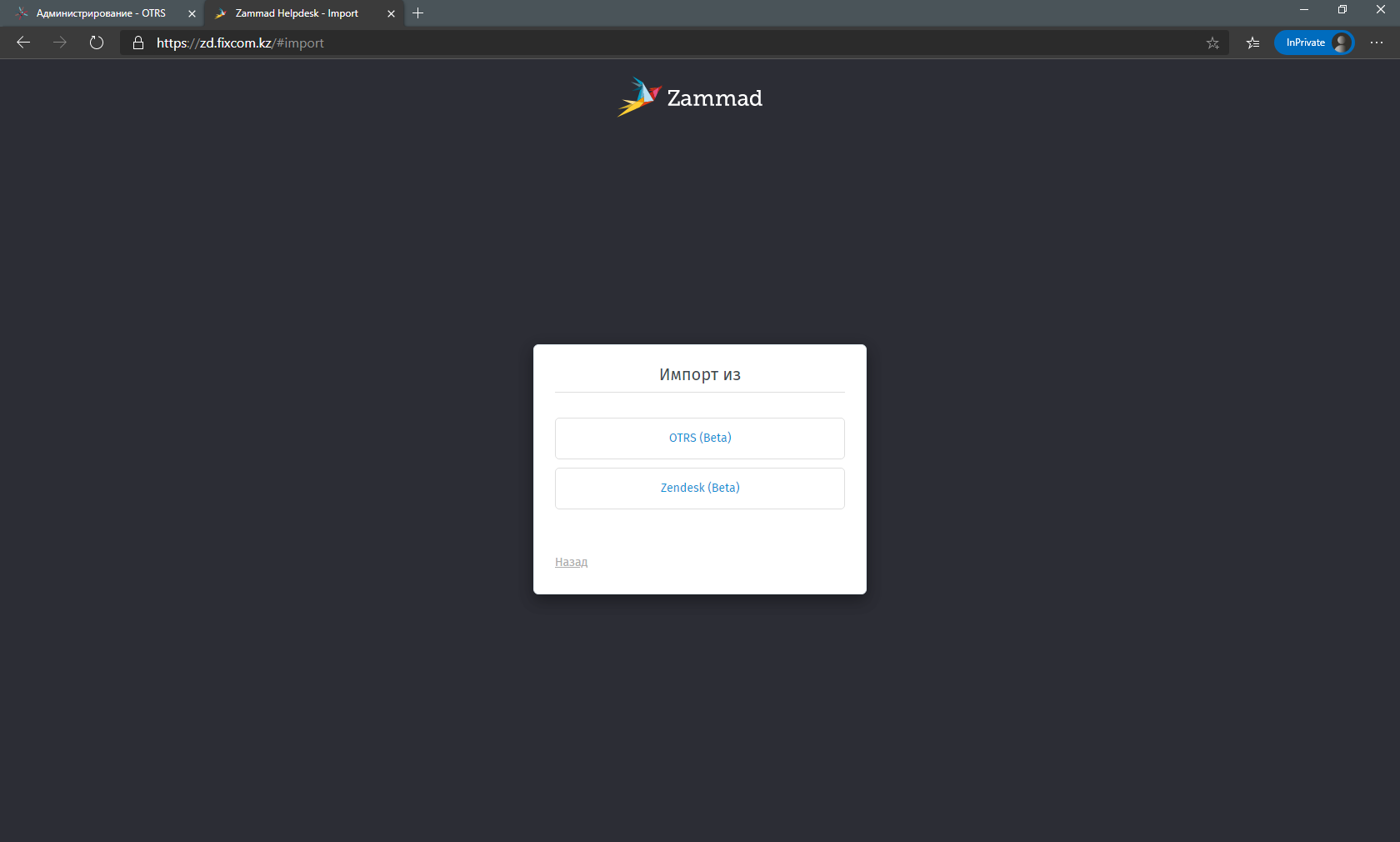Open the InPrivate profile button
The width and height of the screenshot is (1400, 842).
(x=1314, y=43)
